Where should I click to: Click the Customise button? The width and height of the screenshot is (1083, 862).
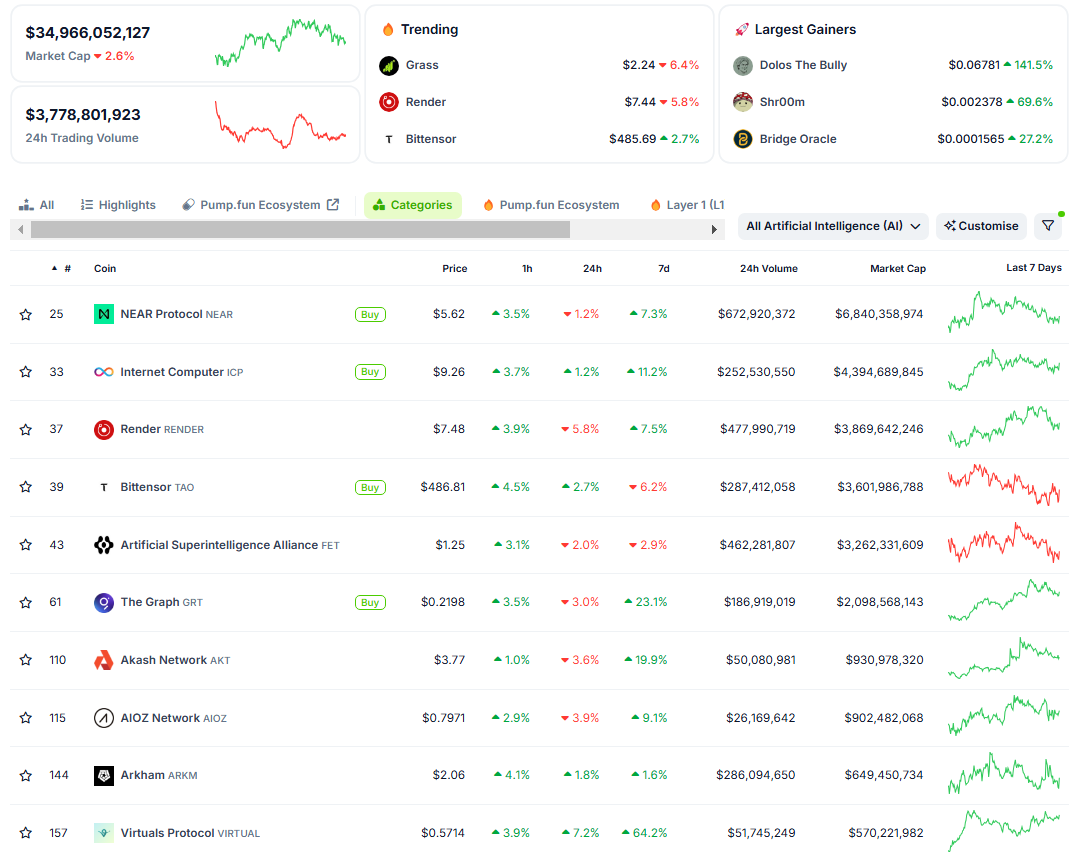click(981, 226)
